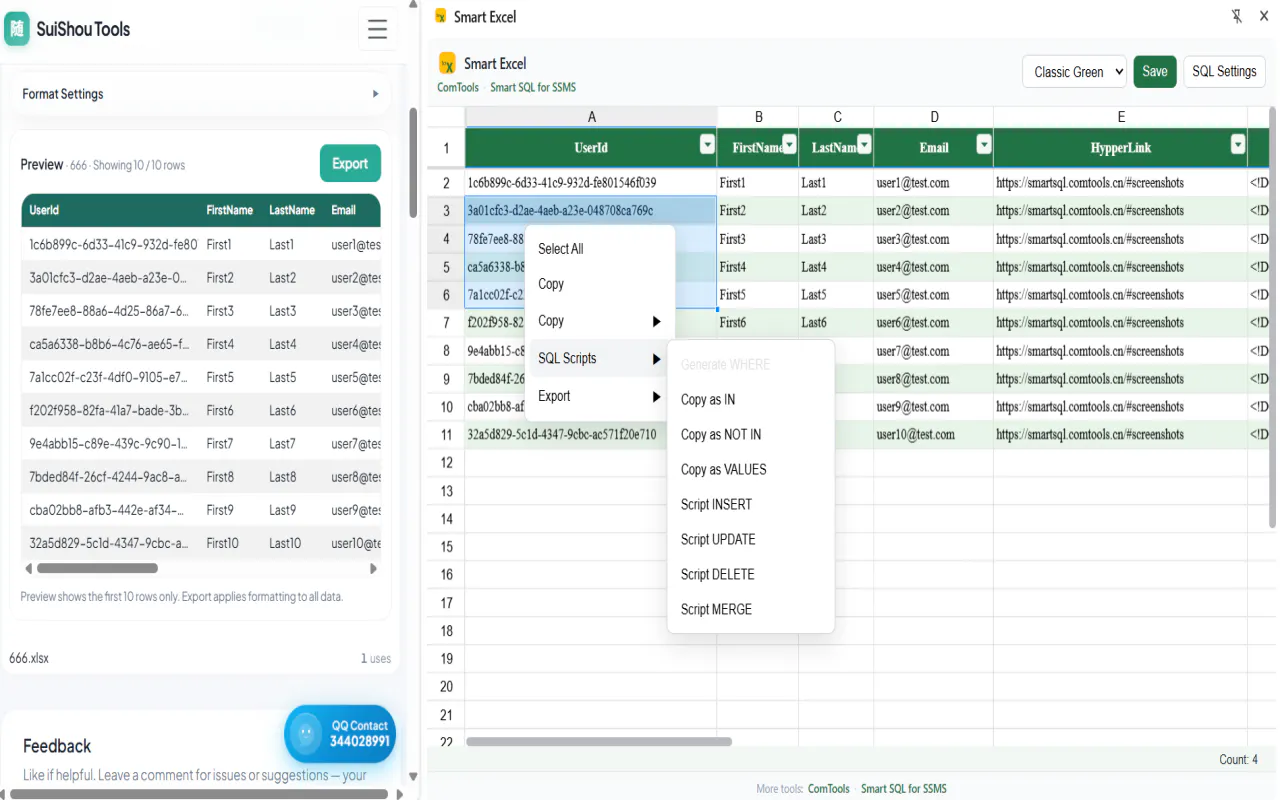Open the SuiShou Tools hamburger menu
The height and width of the screenshot is (800, 1280).
[377, 29]
